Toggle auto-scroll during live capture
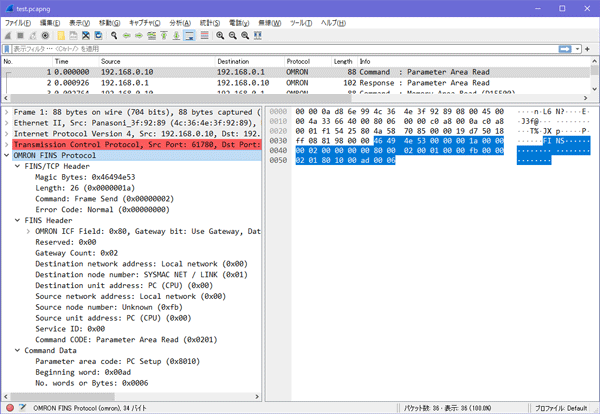 (189, 36)
